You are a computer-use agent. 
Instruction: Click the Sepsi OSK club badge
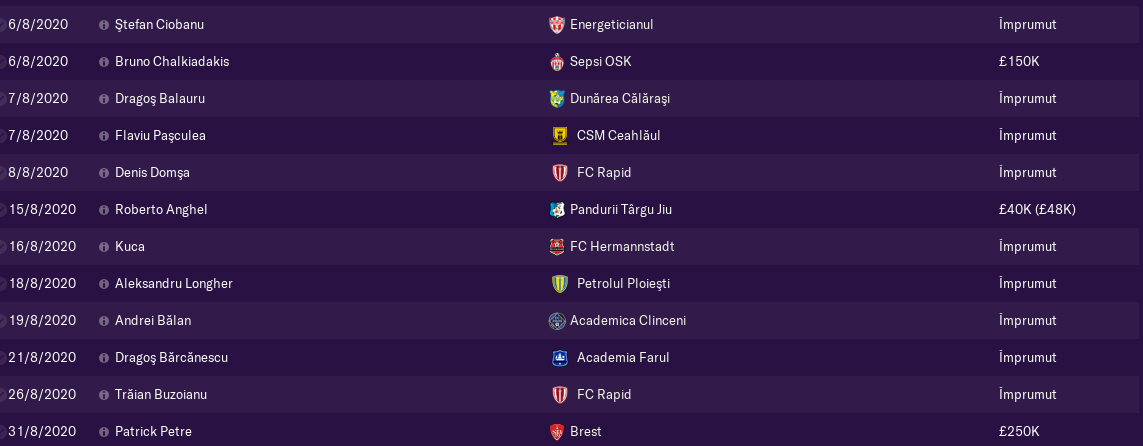click(x=557, y=62)
